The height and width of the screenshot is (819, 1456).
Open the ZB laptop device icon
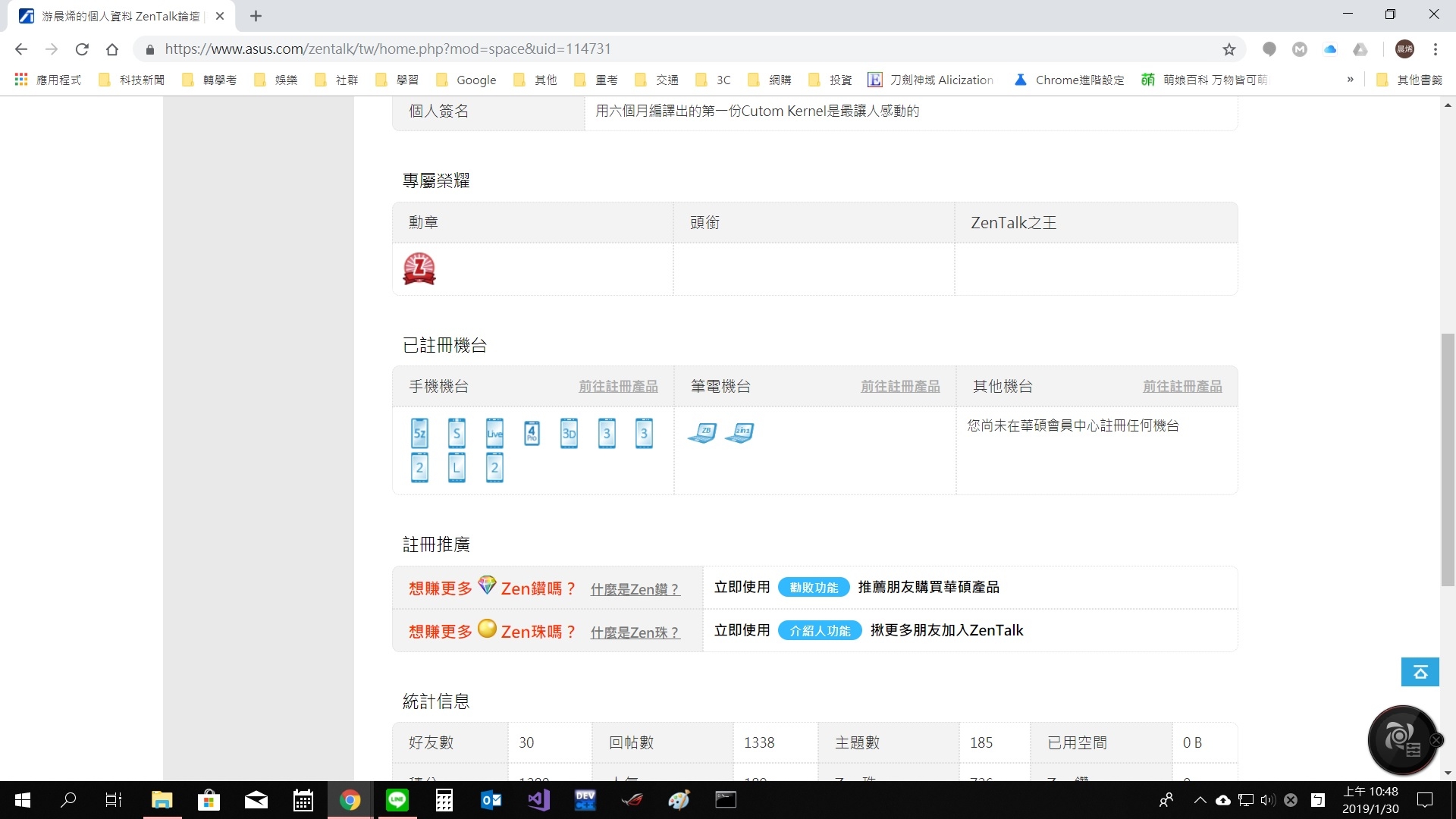(x=702, y=432)
